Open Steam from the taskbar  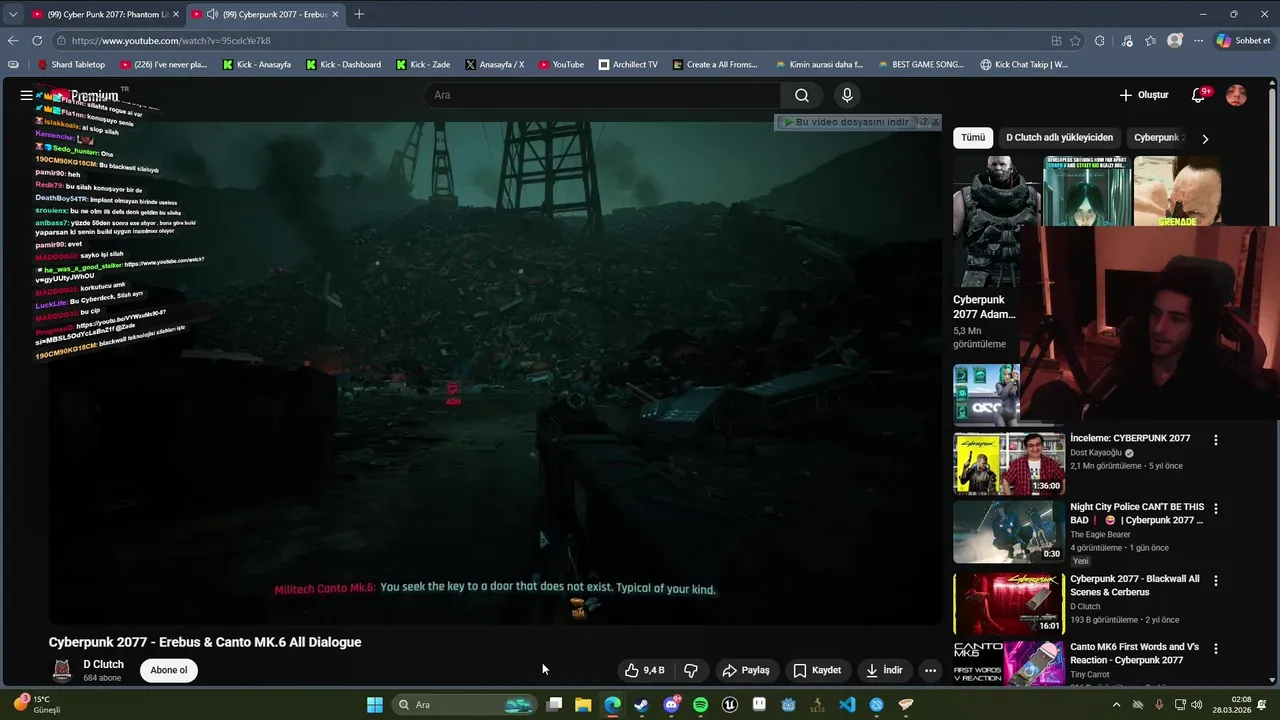(641, 705)
